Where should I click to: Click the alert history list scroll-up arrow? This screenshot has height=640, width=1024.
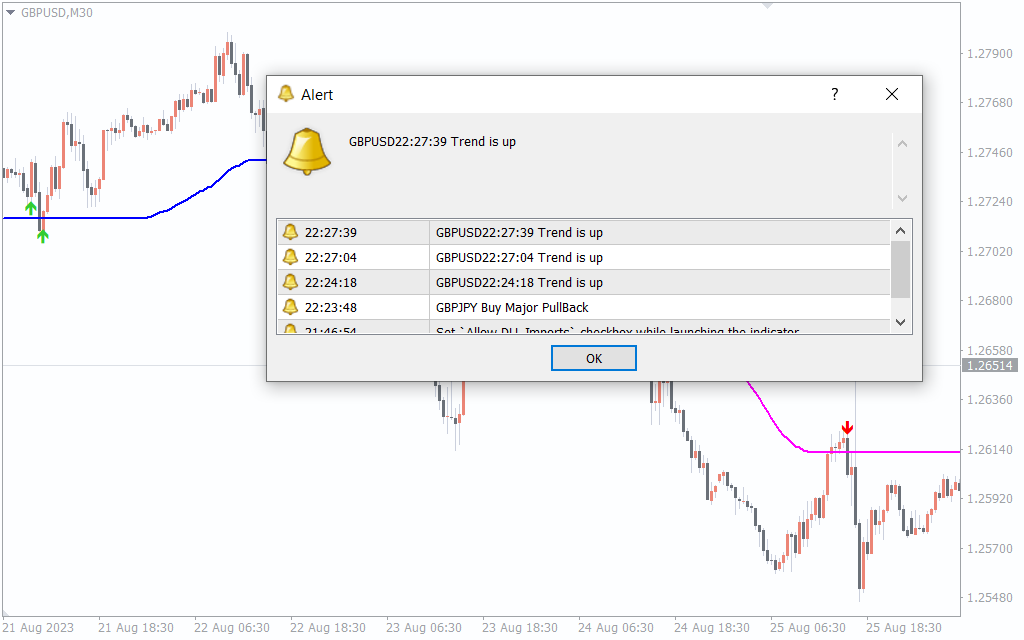coord(901,230)
